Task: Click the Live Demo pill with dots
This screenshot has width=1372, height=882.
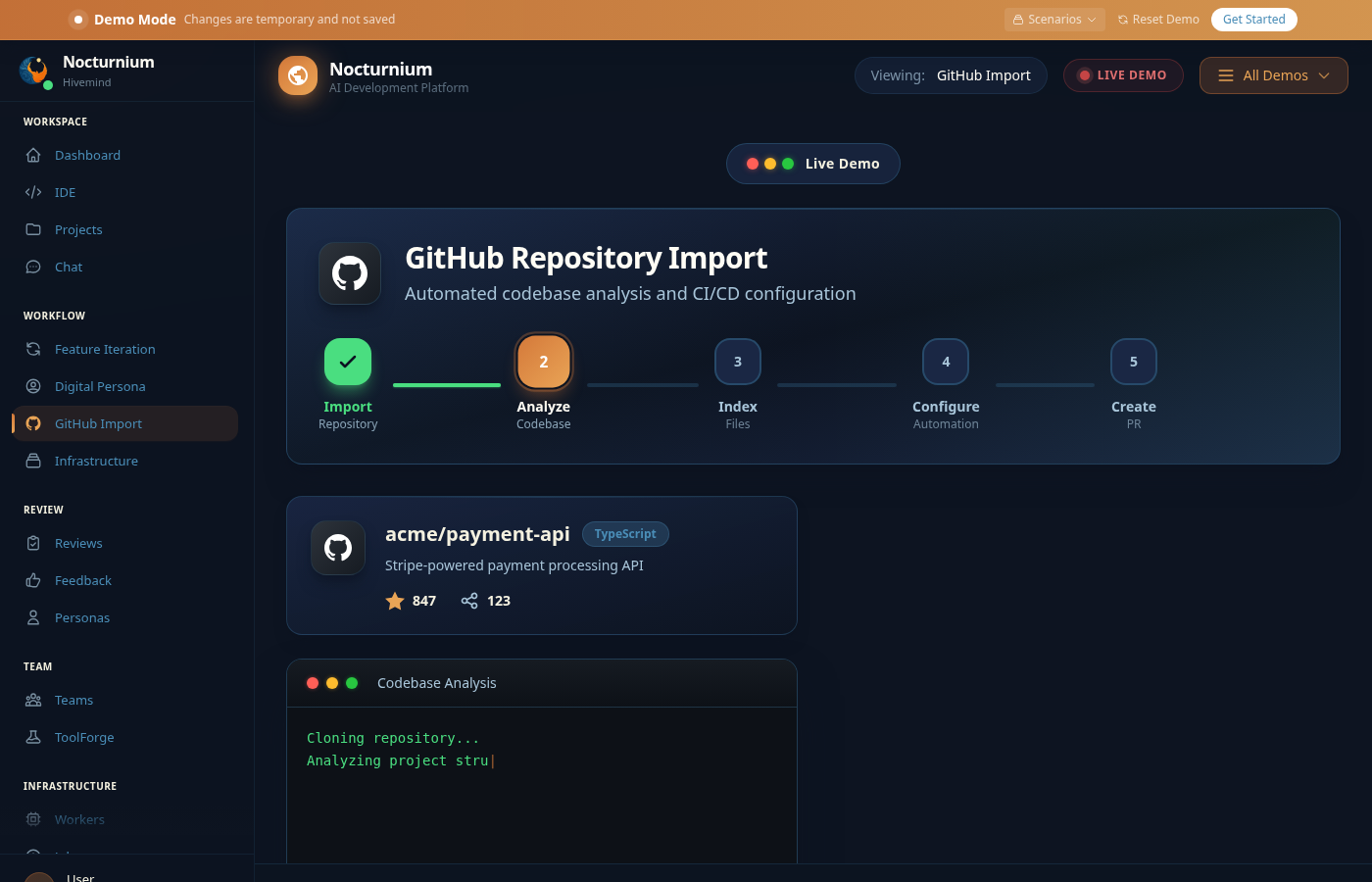Action: pyautogui.click(x=813, y=164)
